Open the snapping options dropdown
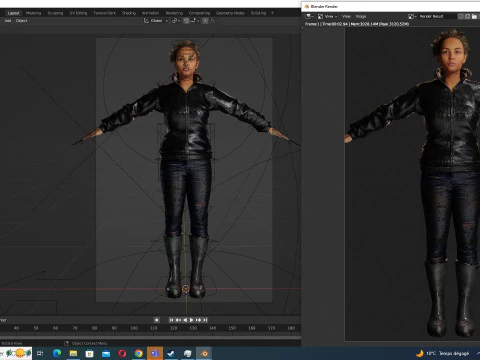The height and width of the screenshot is (360, 480). [x=195, y=21]
